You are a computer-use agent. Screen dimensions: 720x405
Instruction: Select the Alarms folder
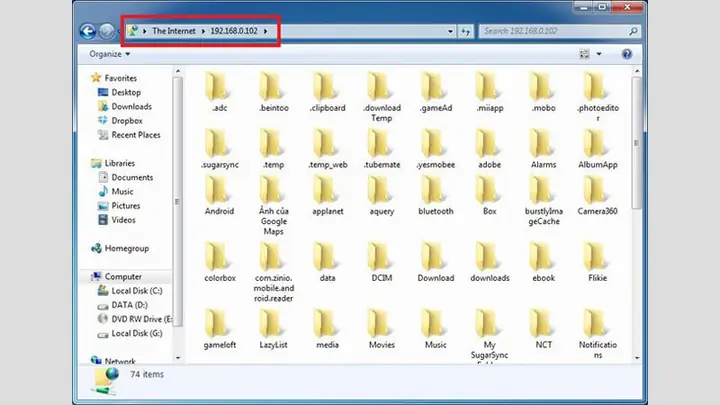[x=543, y=149]
